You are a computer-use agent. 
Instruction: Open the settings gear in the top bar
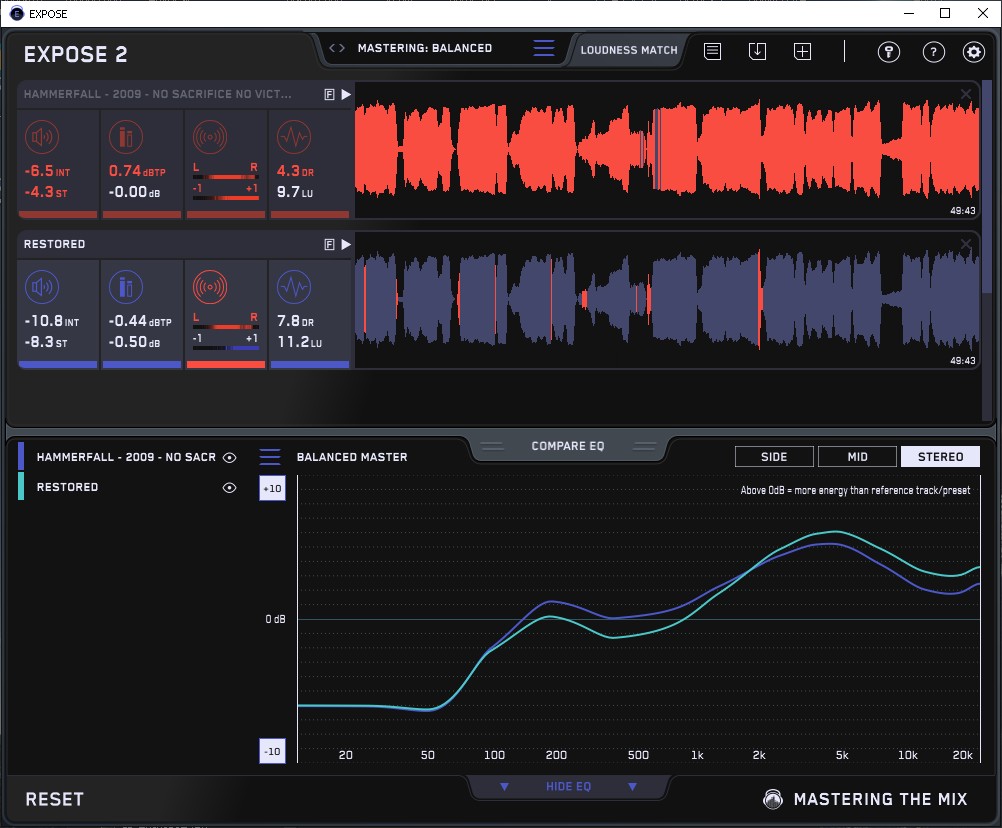coord(973,52)
